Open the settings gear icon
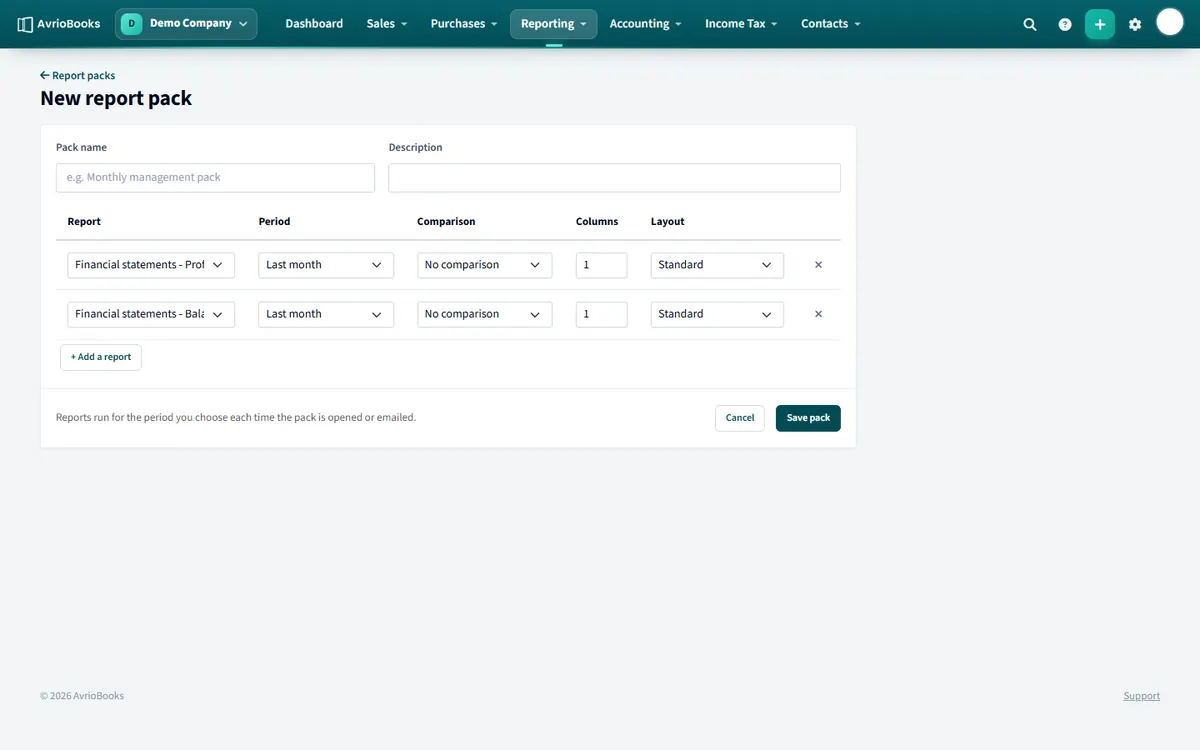 tap(1135, 24)
